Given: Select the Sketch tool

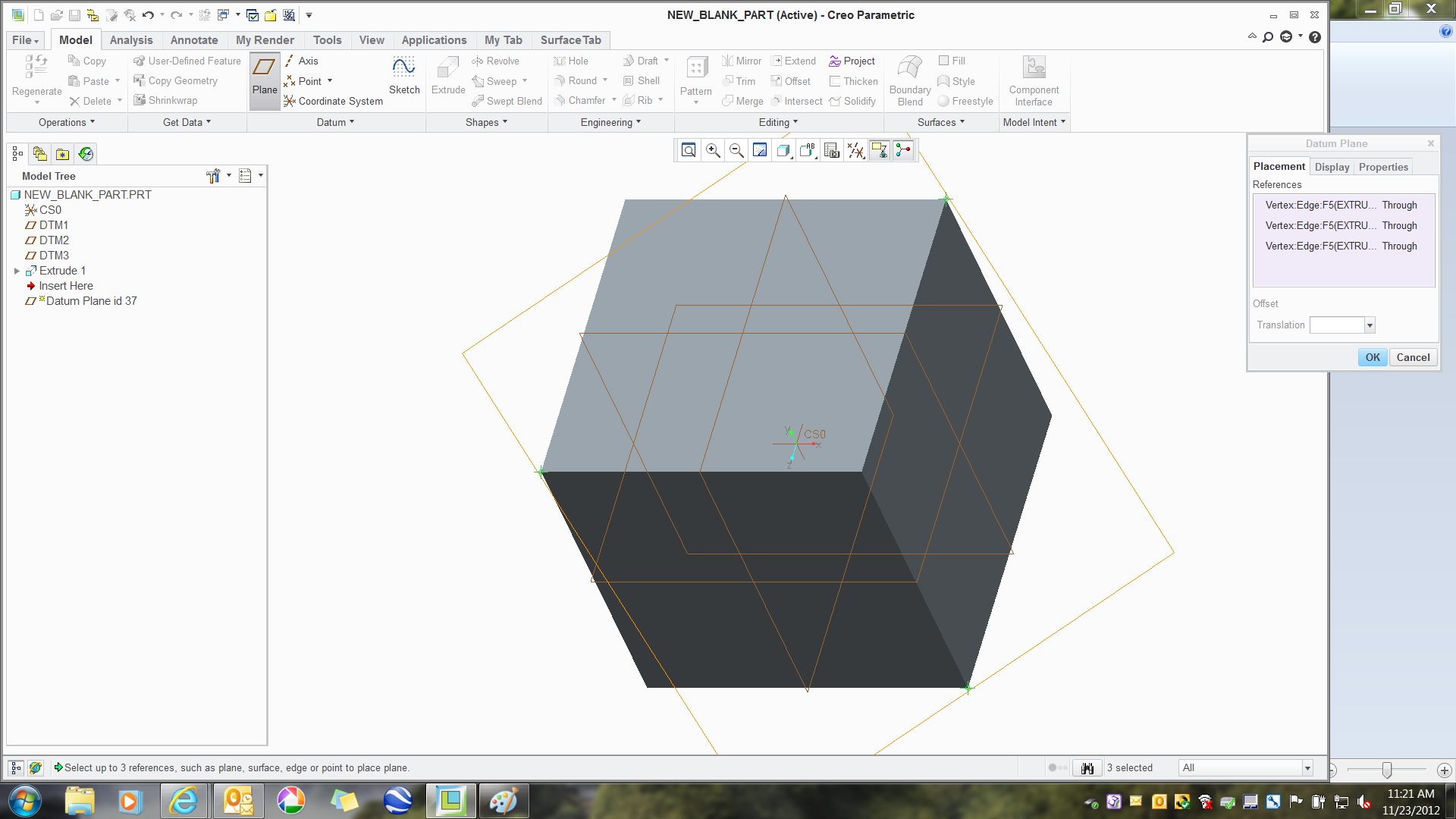Looking at the screenshot, I should (x=404, y=77).
